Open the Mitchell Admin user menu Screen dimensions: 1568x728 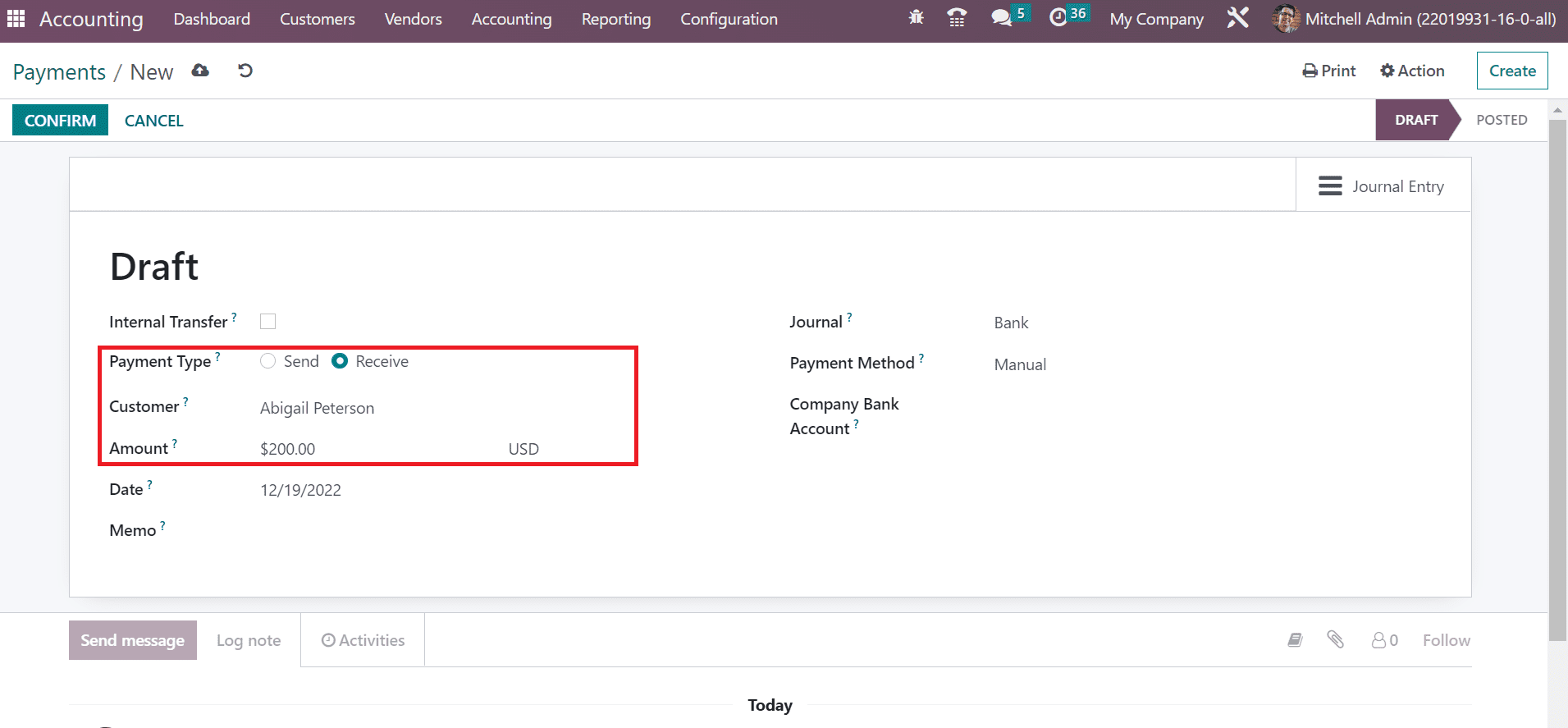click(x=1414, y=19)
